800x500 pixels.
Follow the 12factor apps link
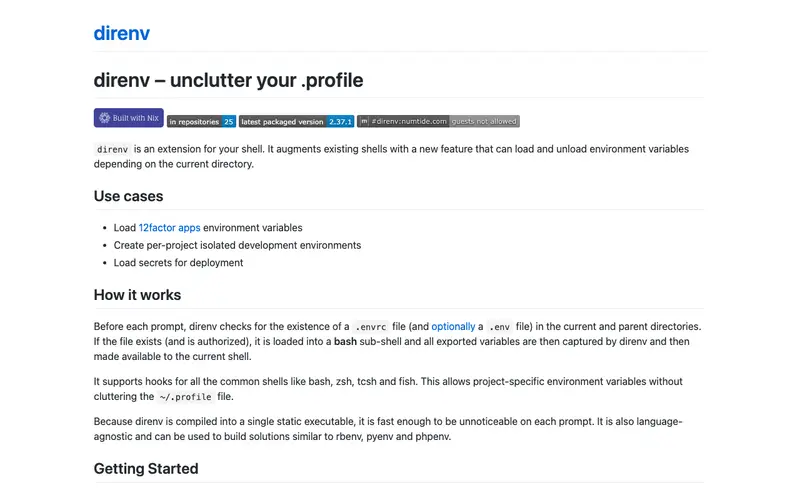tap(169, 228)
